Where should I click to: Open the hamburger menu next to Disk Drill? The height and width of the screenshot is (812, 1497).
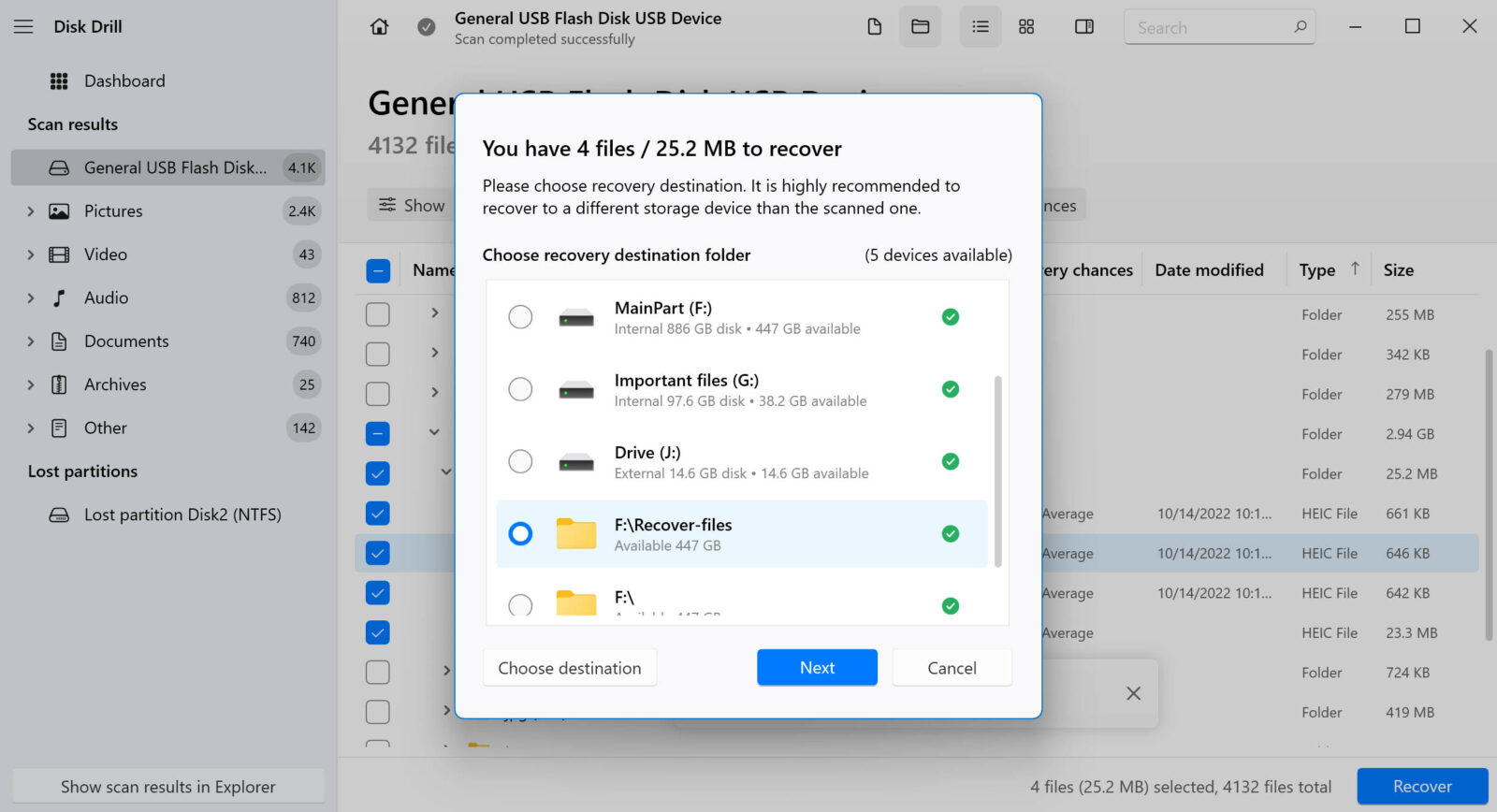(23, 27)
